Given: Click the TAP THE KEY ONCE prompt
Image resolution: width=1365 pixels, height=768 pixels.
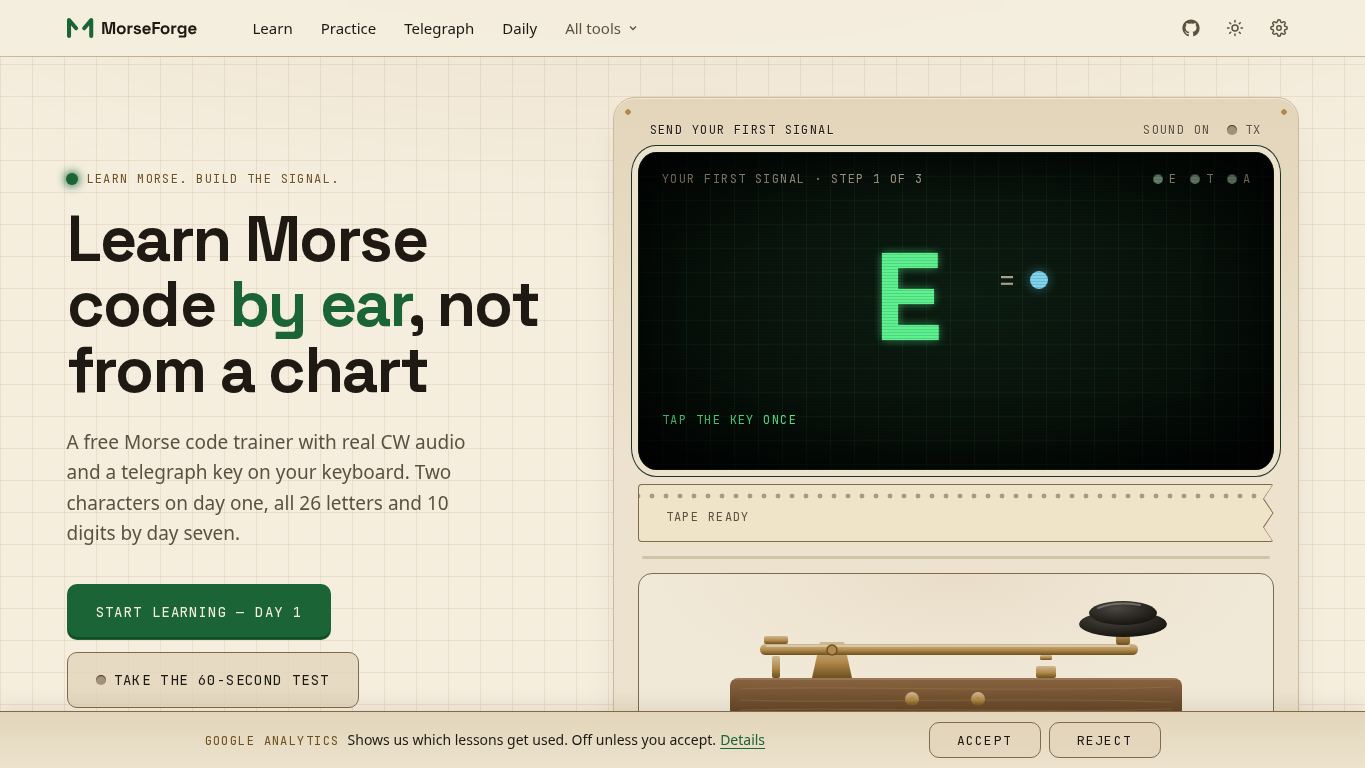Looking at the screenshot, I should pyautogui.click(x=730, y=420).
